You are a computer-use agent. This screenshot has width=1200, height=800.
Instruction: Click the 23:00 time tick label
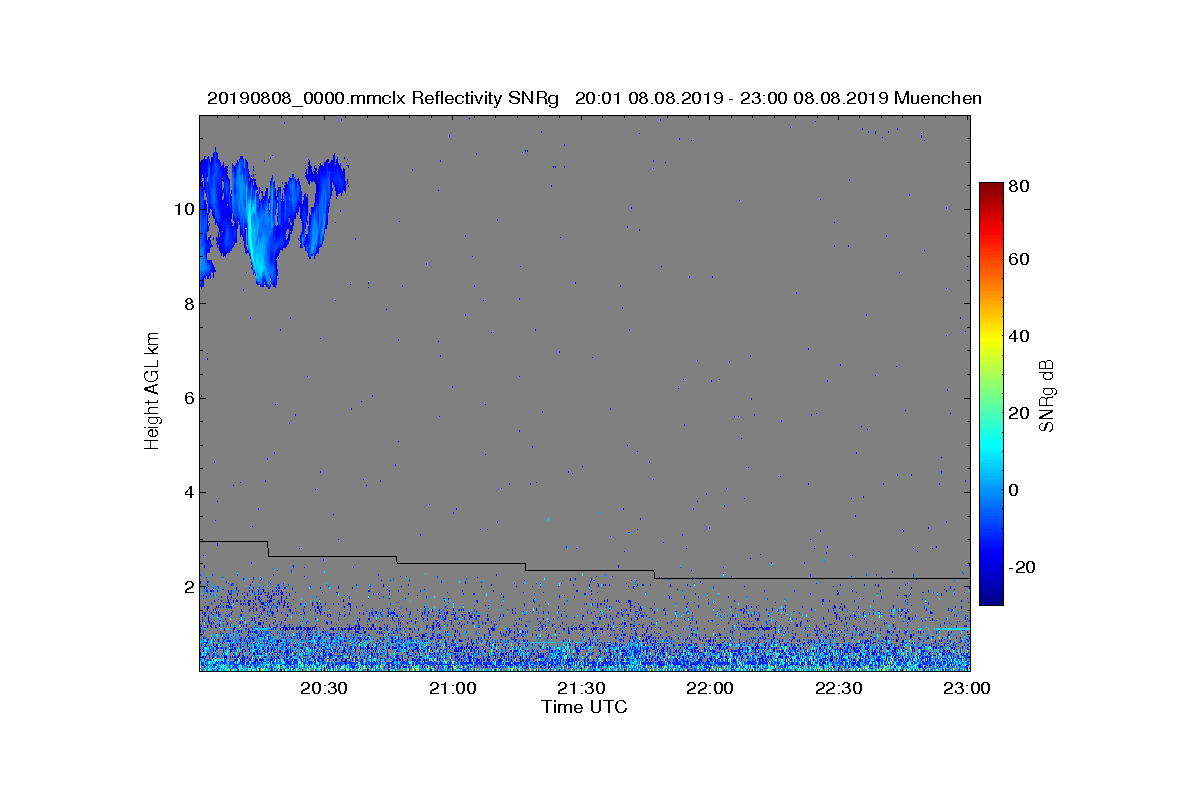coord(968,689)
